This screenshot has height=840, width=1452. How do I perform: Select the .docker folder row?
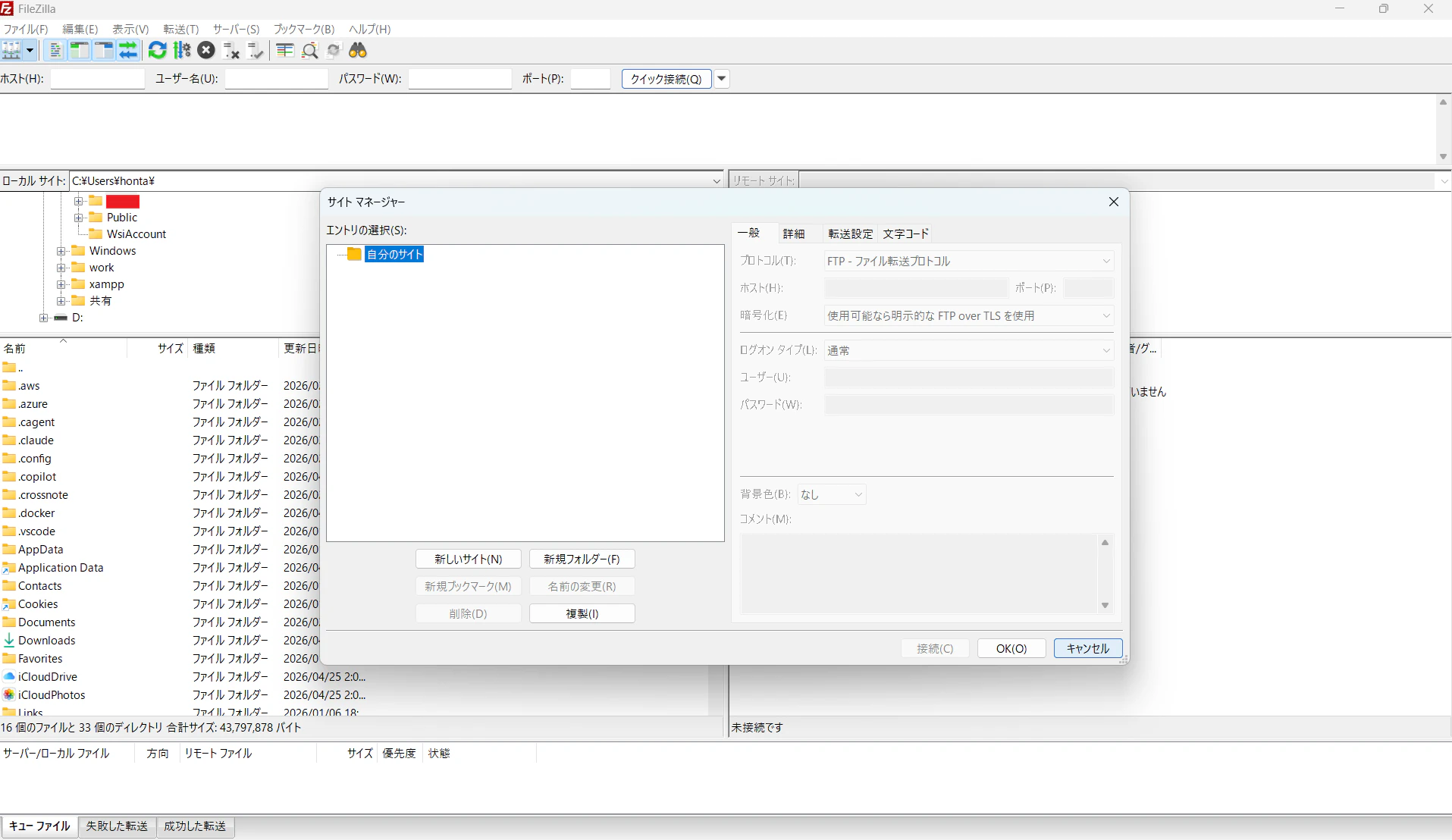pyautogui.click(x=160, y=513)
